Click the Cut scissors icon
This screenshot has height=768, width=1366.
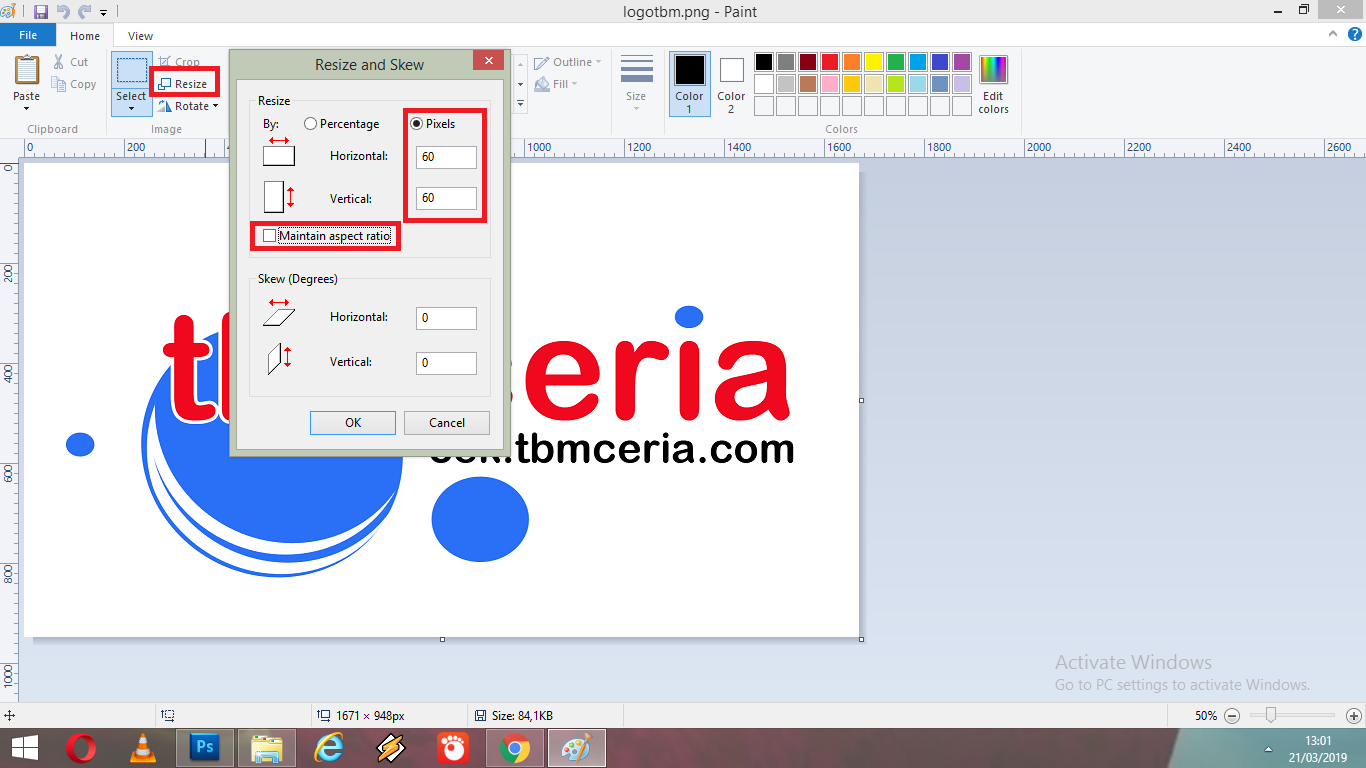[x=60, y=61]
